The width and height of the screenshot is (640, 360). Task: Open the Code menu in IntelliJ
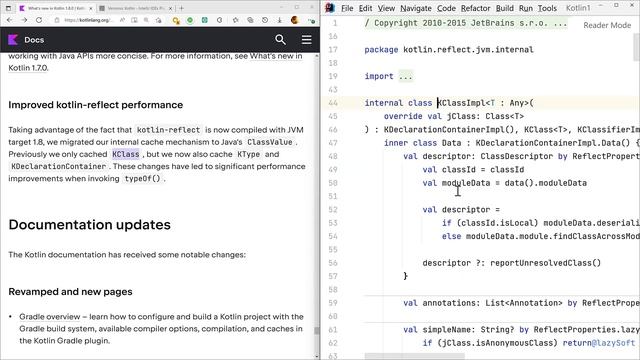click(446, 8)
